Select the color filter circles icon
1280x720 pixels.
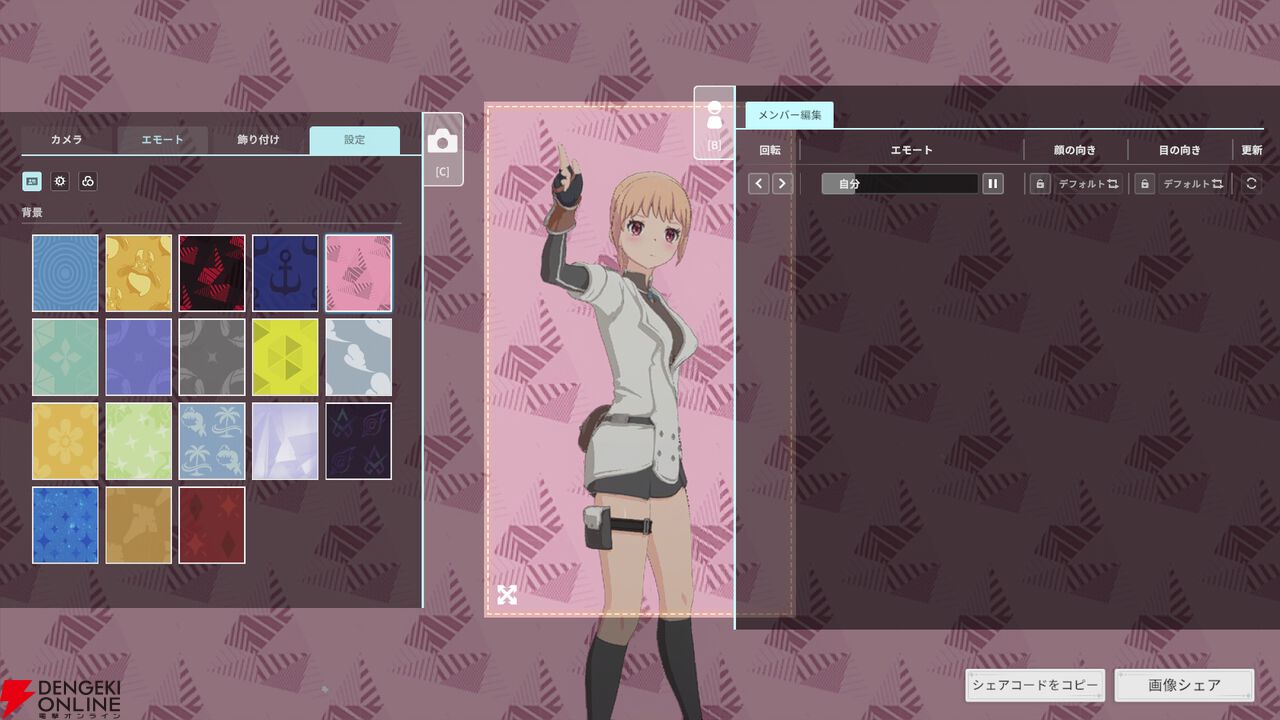[88, 182]
